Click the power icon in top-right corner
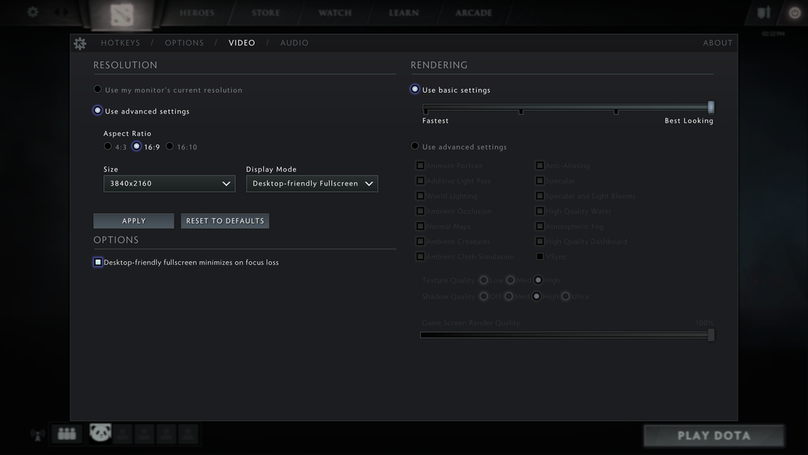Image resolution: width=808 pixels, height=455 pixels. pyautogui.click(x=794, y=13)
